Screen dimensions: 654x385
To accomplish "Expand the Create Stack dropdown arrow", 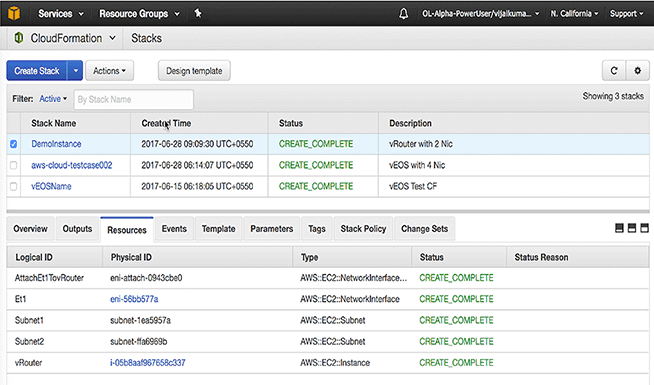I will [75, 70].
